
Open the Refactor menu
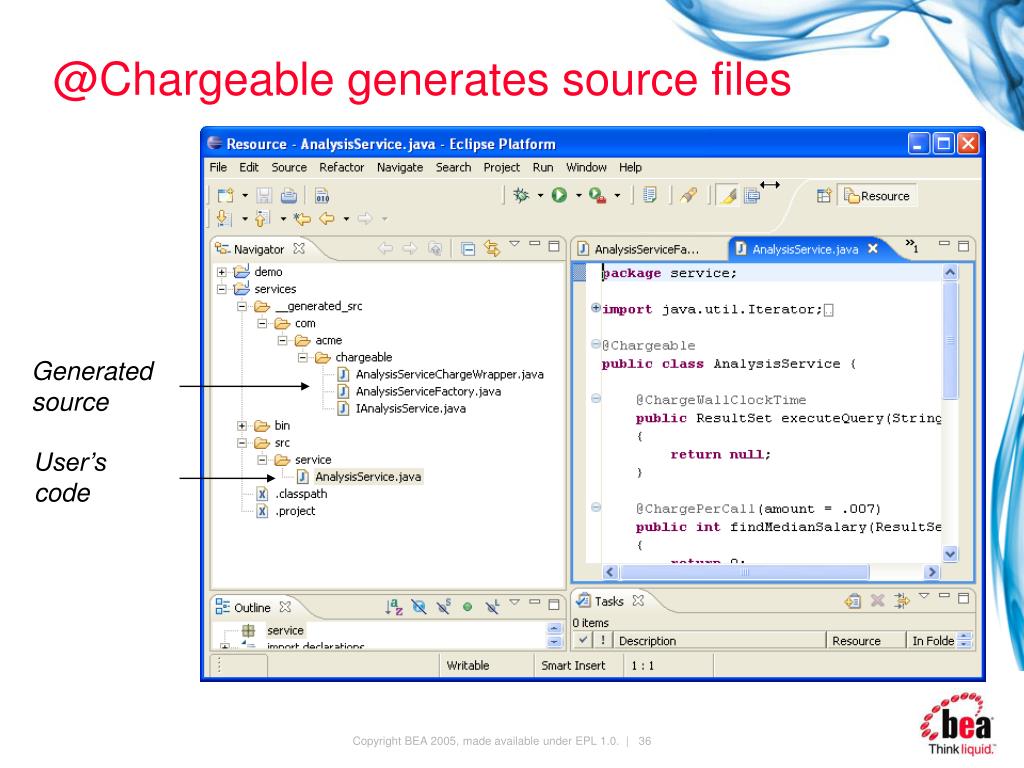coord(342,167)
